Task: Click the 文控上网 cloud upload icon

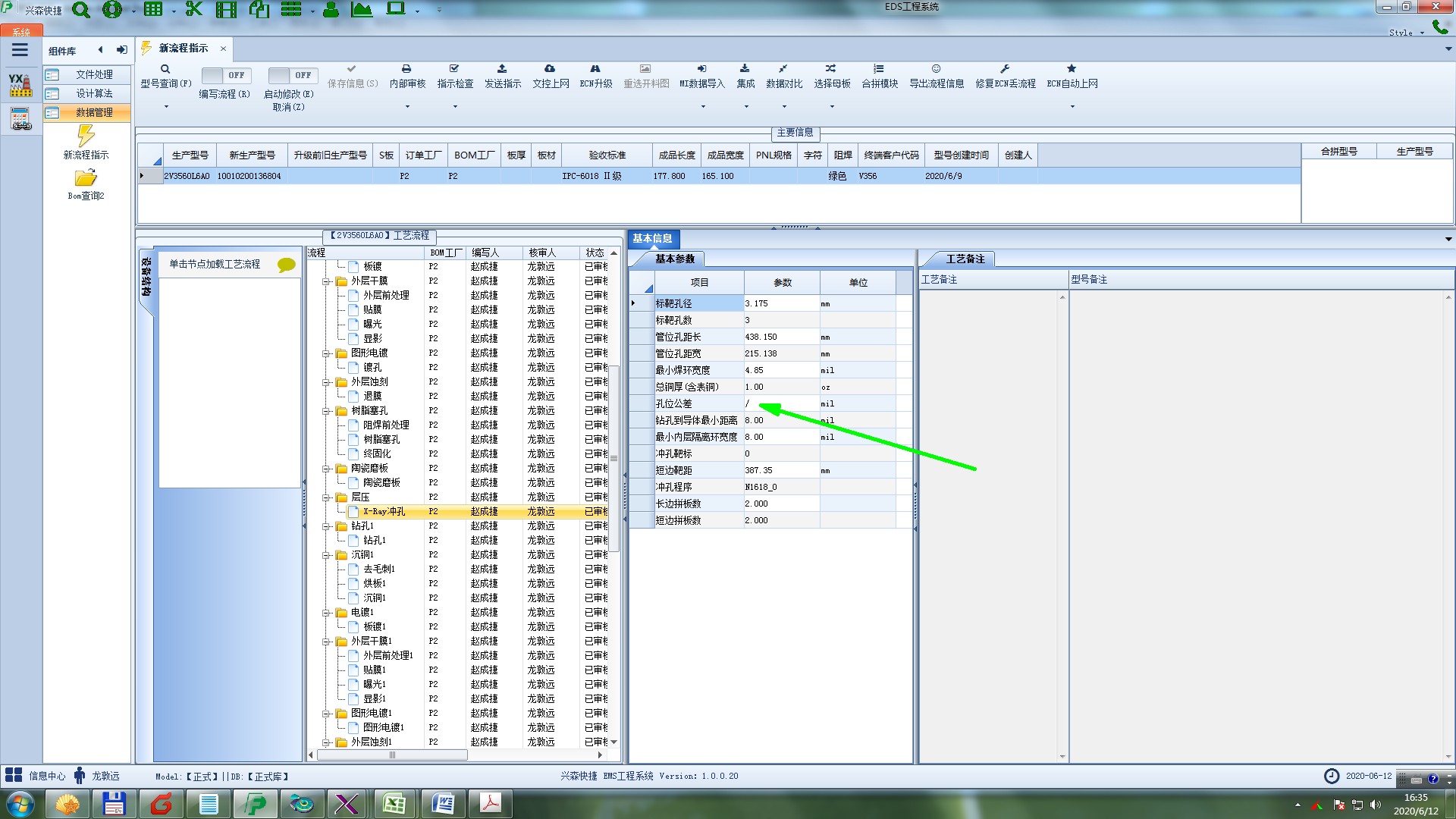Action: coord(550,69)
